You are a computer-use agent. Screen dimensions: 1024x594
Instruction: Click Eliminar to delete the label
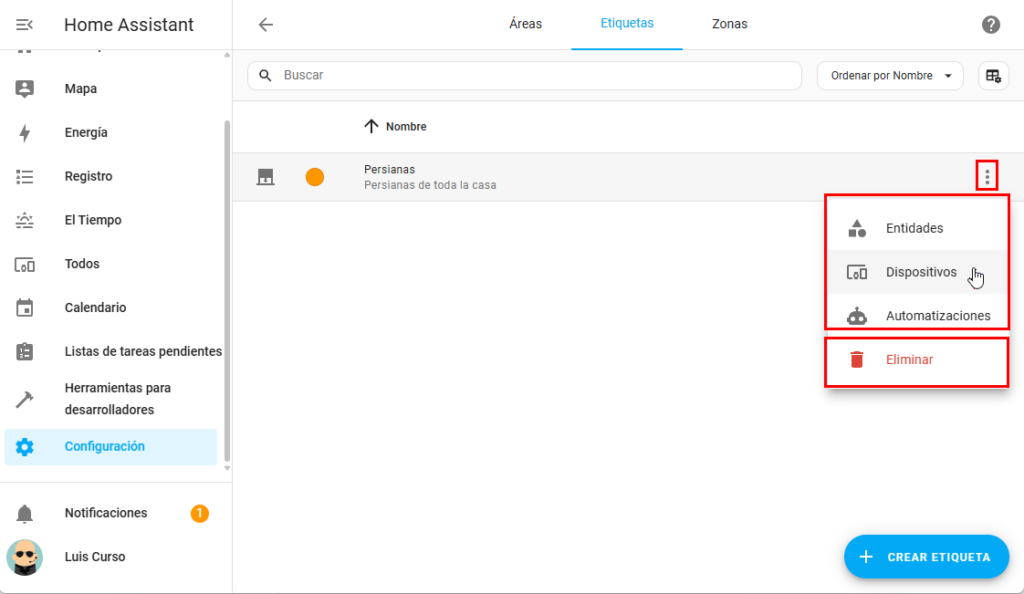pyautogui.click(x=909, y=360)
